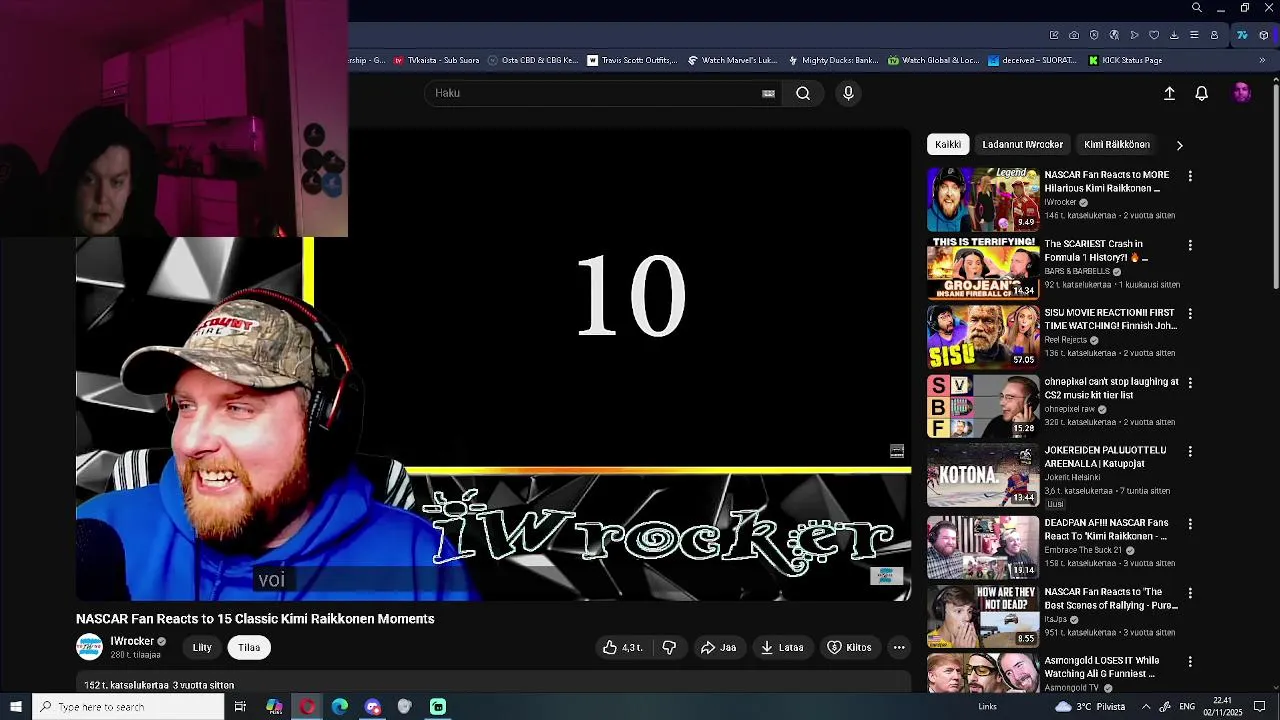Viewport: 1280px width, 720px height.
Task: Click the Windows taskbar search box
Action: pos(128,707)
